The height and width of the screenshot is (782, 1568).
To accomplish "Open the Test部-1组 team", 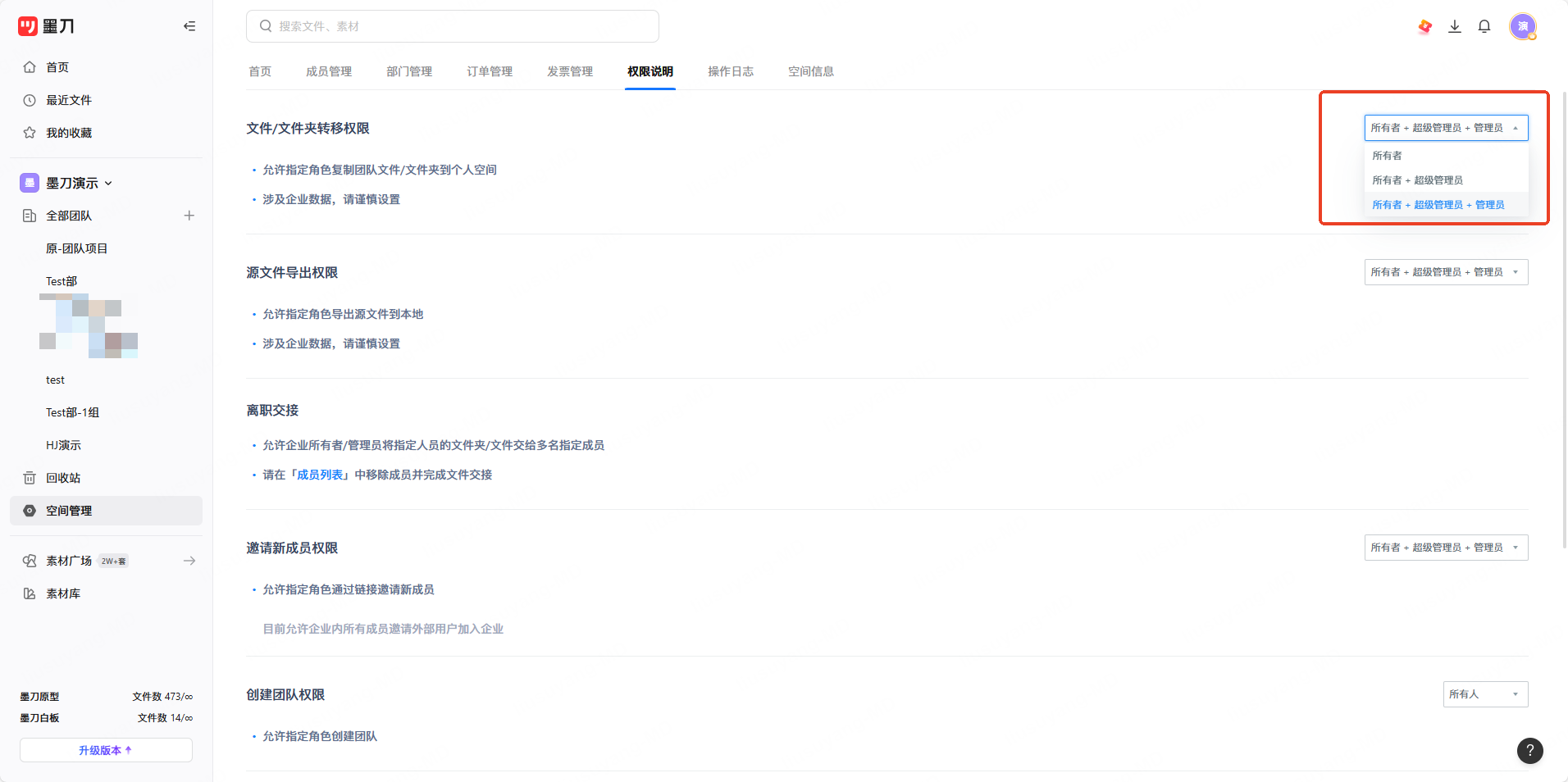I will tap(72, 412).
